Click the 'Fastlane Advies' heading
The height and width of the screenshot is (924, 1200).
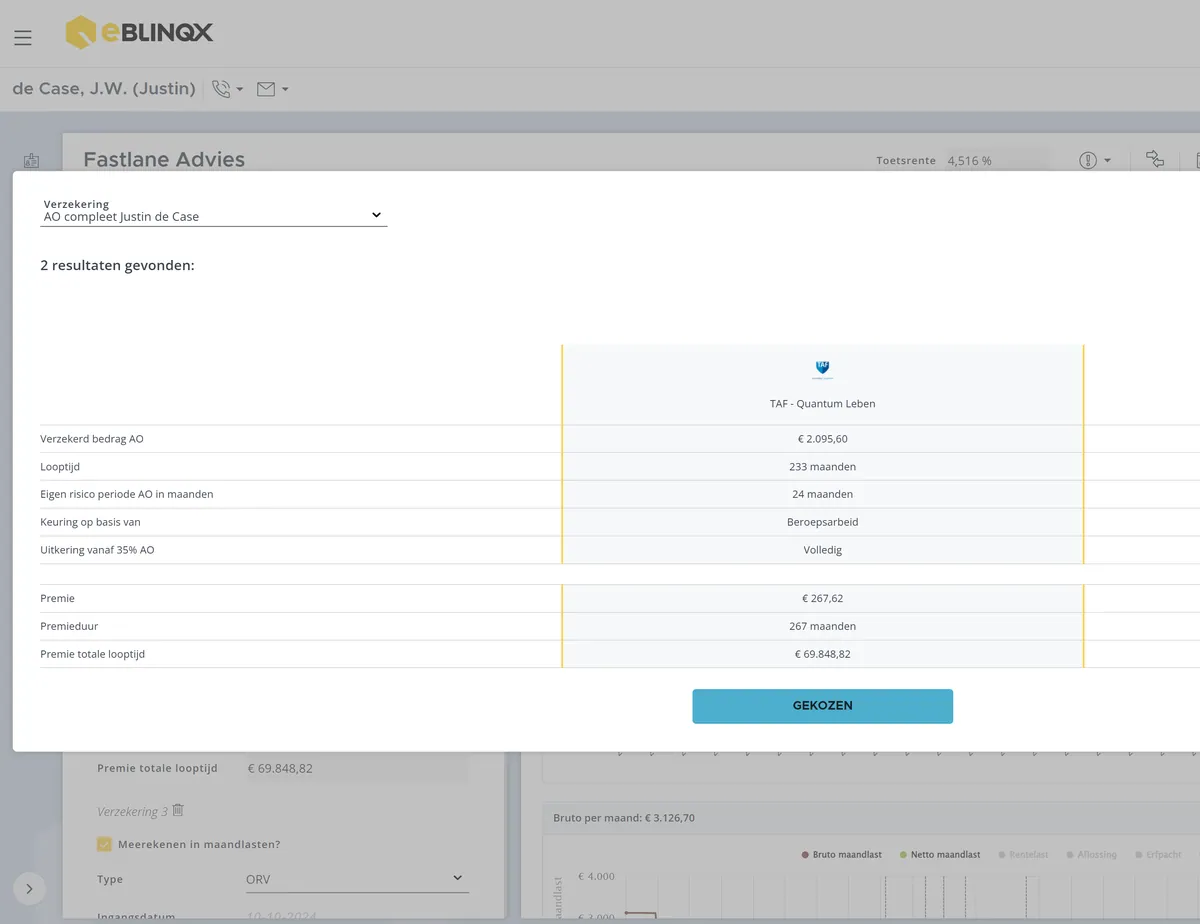(x=164, y=160)
